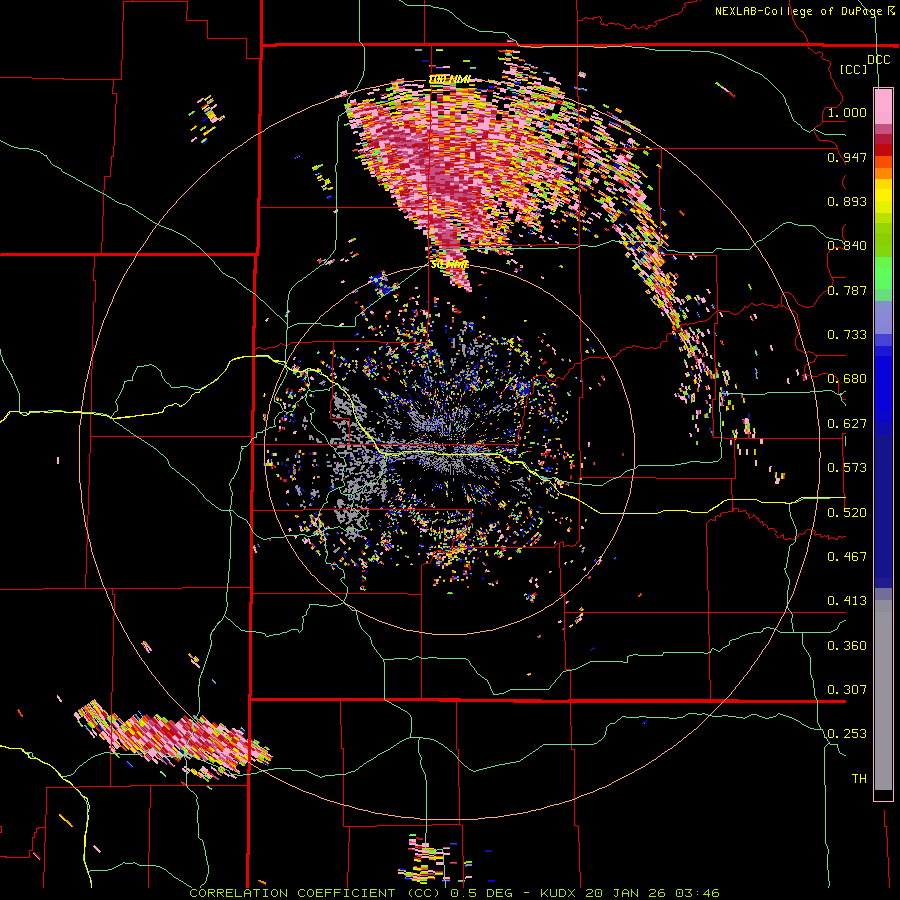Pick the gray segment of the color bar

tap(883, 695)
